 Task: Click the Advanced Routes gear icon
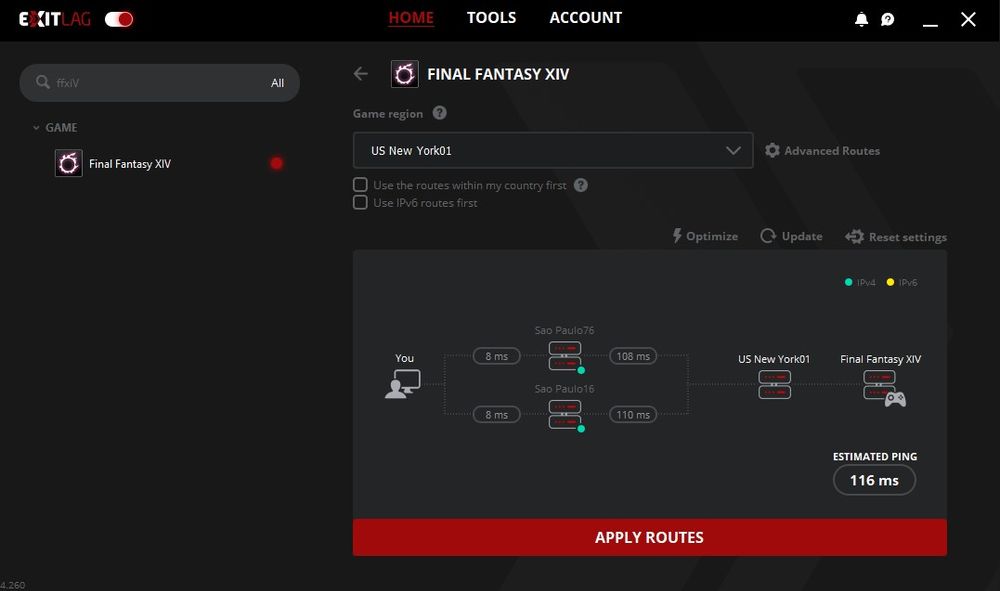pyautogui.click(x=772, y=150)
